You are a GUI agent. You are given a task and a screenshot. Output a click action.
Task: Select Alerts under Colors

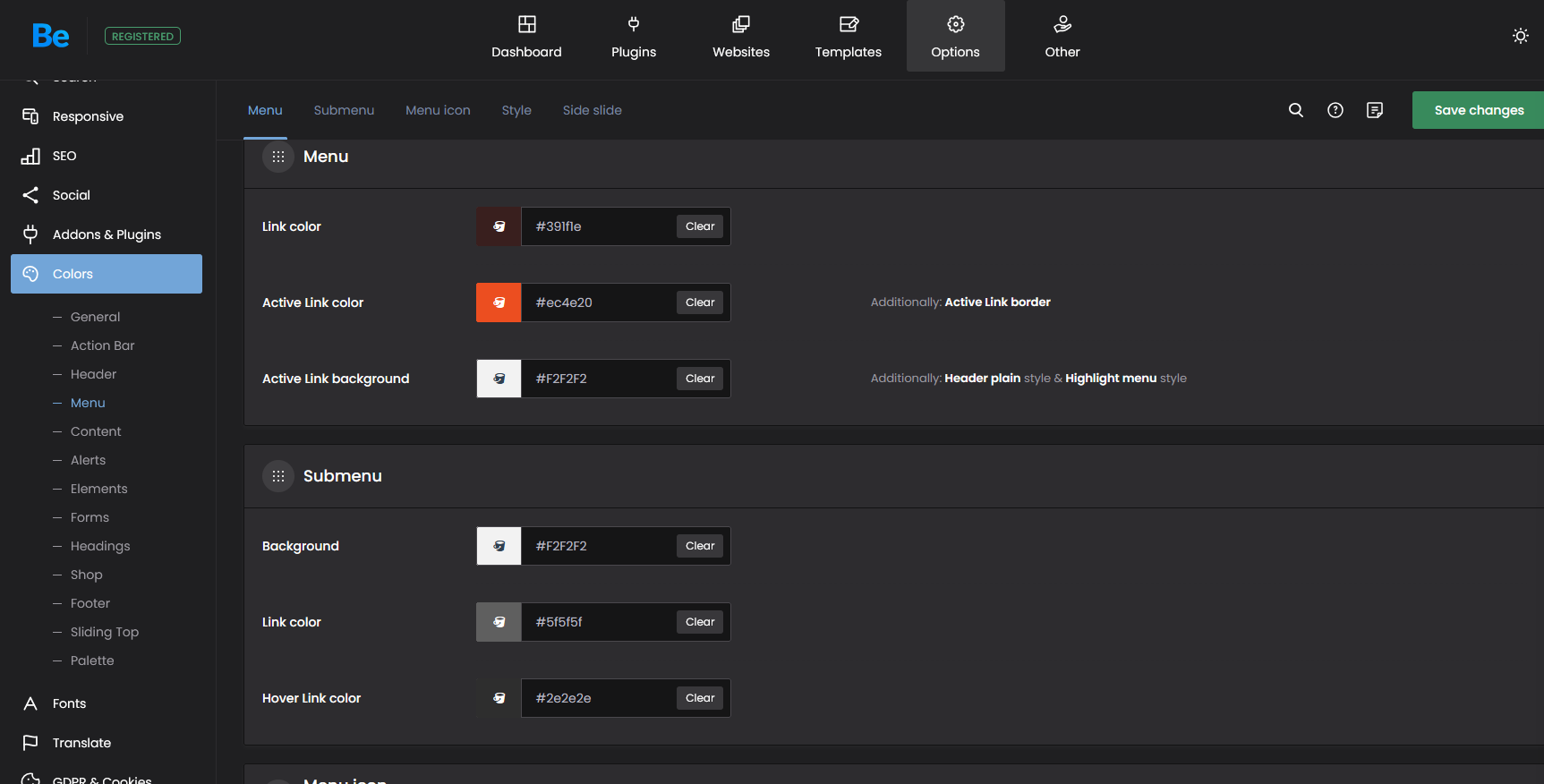click(88, 460)
